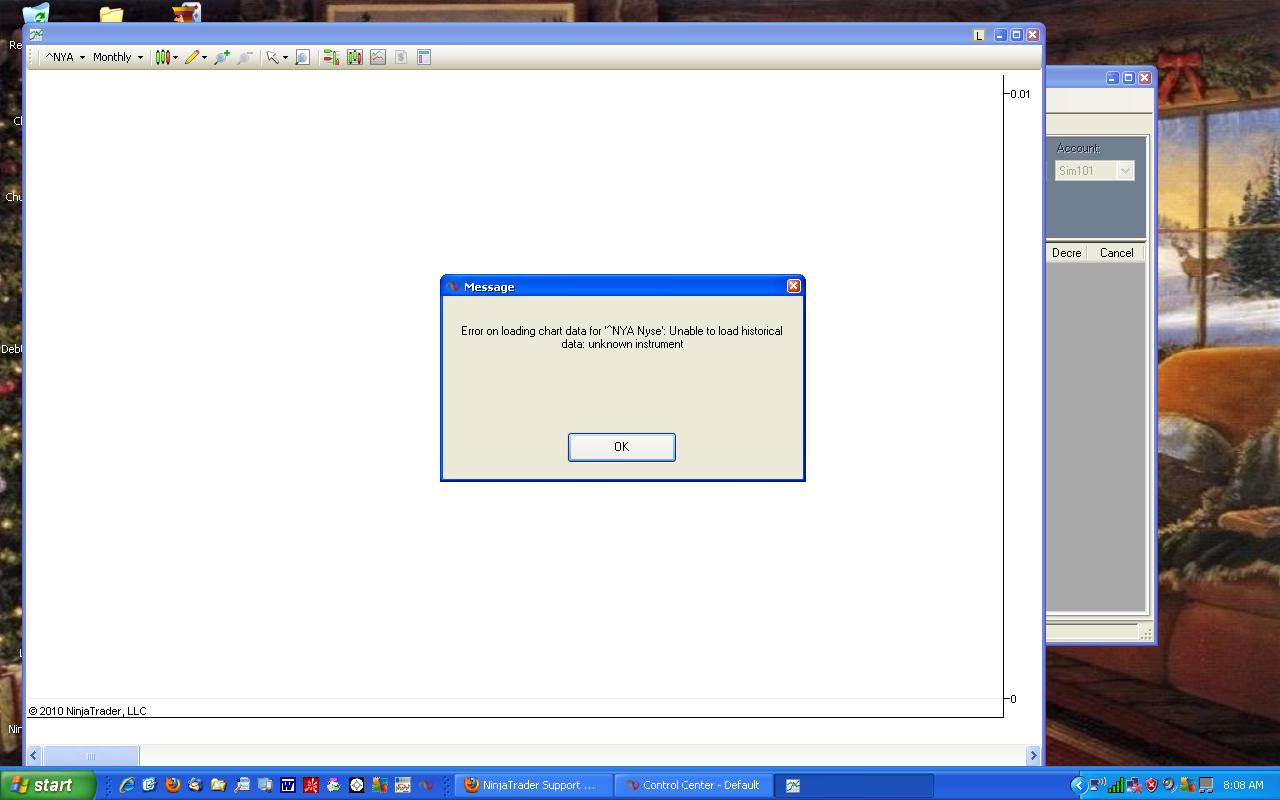
Task: Click the zoom out magnifier icon
Action: pos(244,58)
